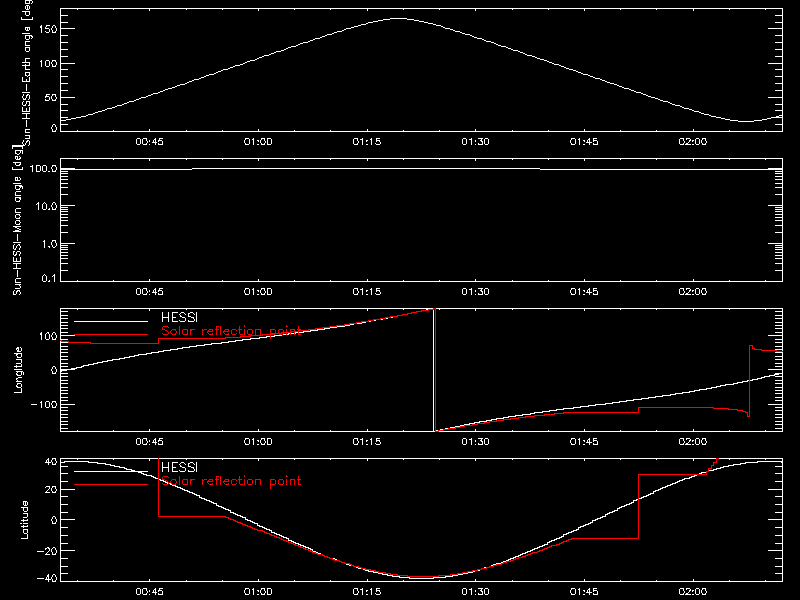Screen dimensions: 800x600
Task: Click HESSI legend label in the Longitude plot
Action: (x=179, y=317)
